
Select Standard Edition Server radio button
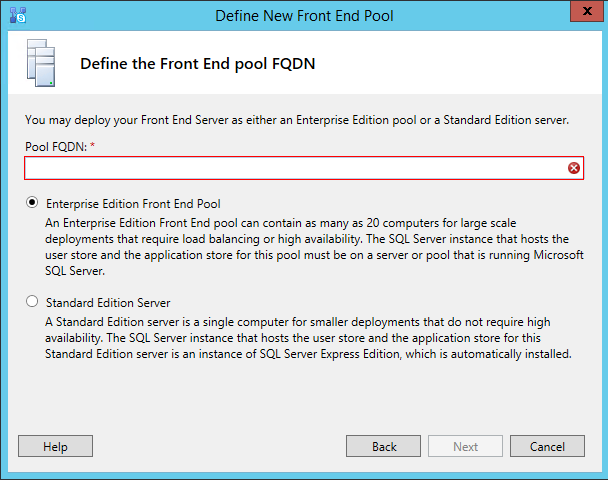coord(33,302)
